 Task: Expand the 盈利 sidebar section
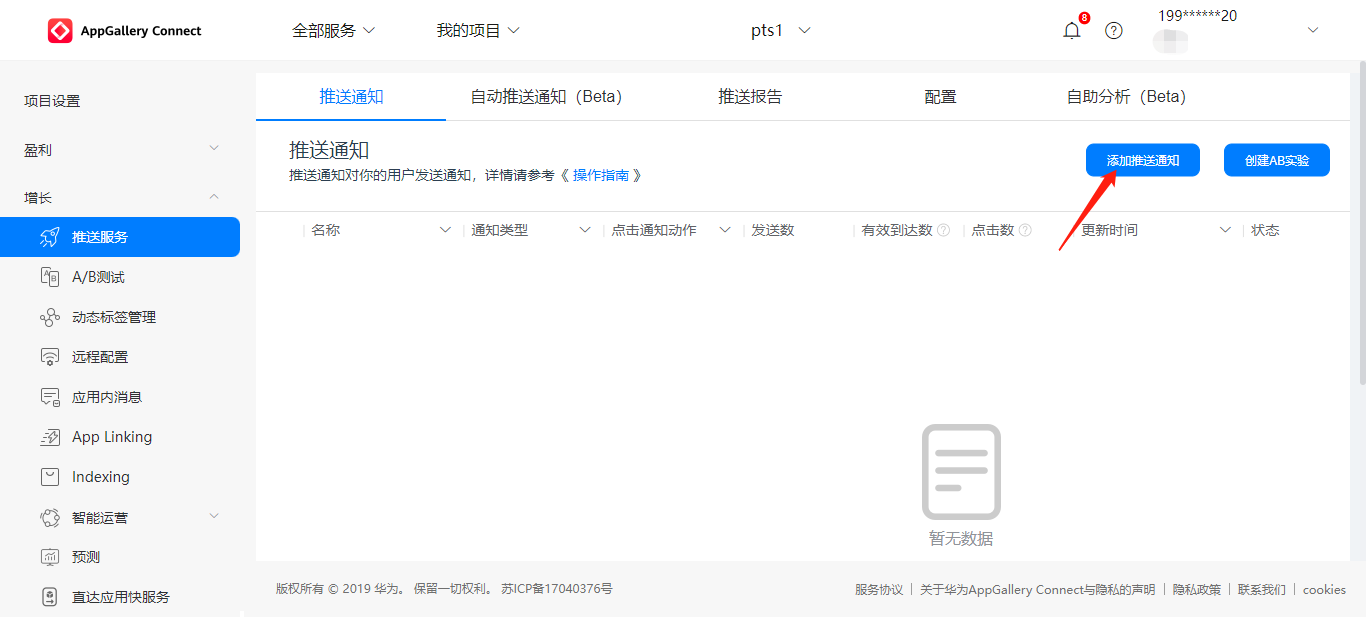coord(120,149)
